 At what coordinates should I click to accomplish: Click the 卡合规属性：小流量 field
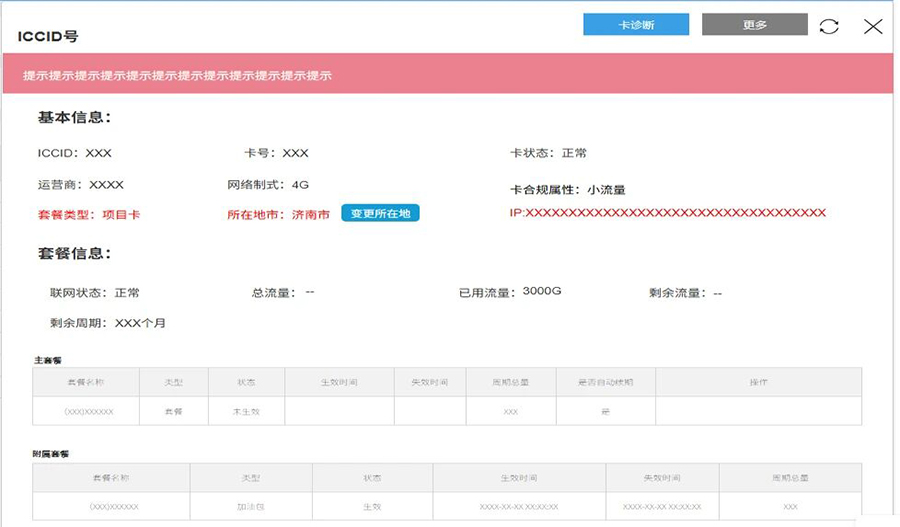click(567, 189)
